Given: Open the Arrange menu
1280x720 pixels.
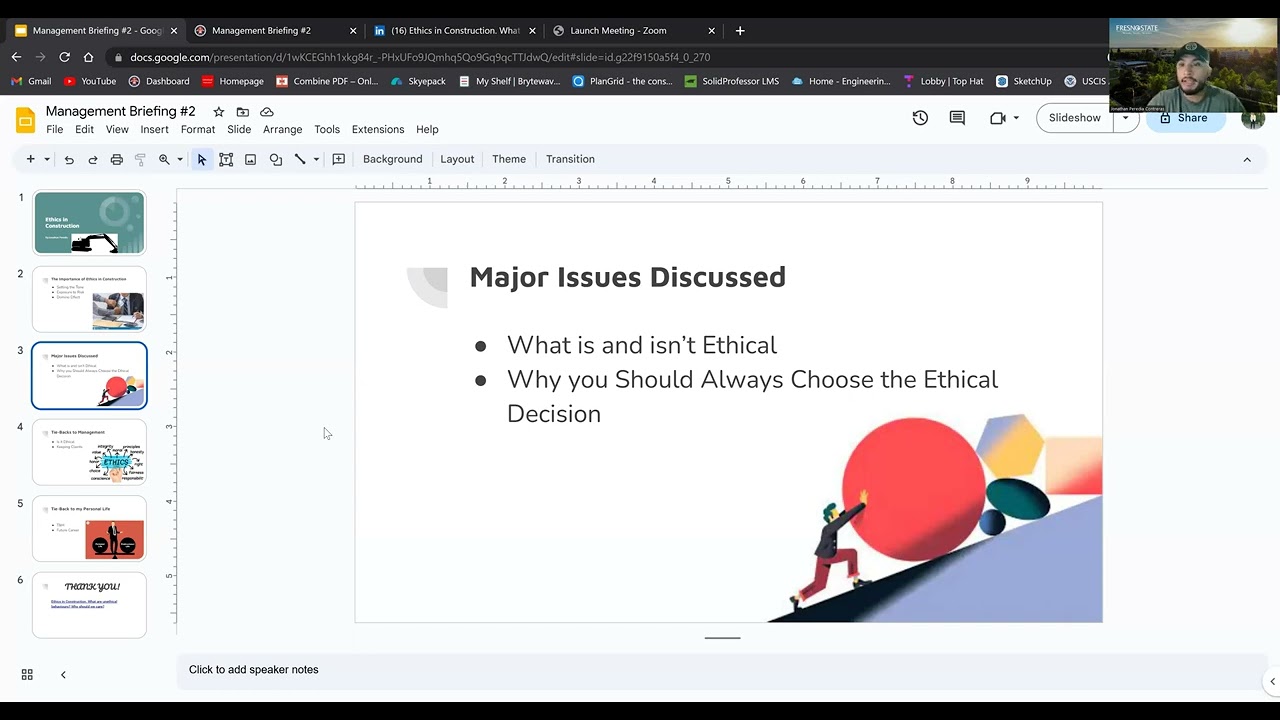Looking at the screenshot, I should [x=283, y=129].
